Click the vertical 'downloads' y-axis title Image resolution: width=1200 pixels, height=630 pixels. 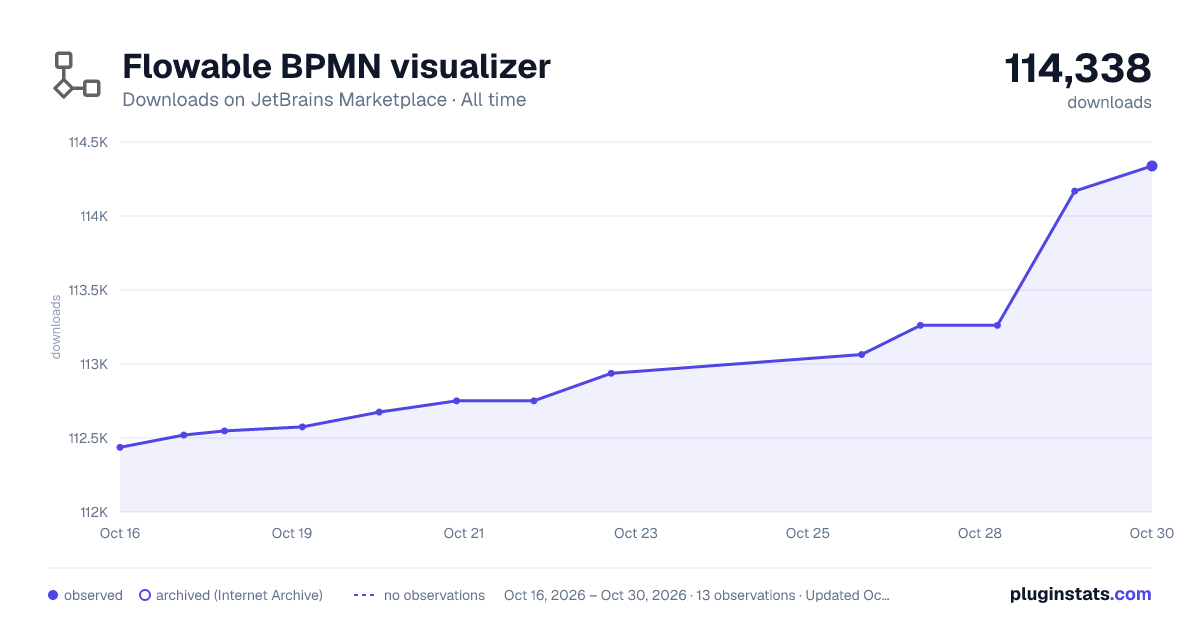pyautogui.click(x=56, y=327)
